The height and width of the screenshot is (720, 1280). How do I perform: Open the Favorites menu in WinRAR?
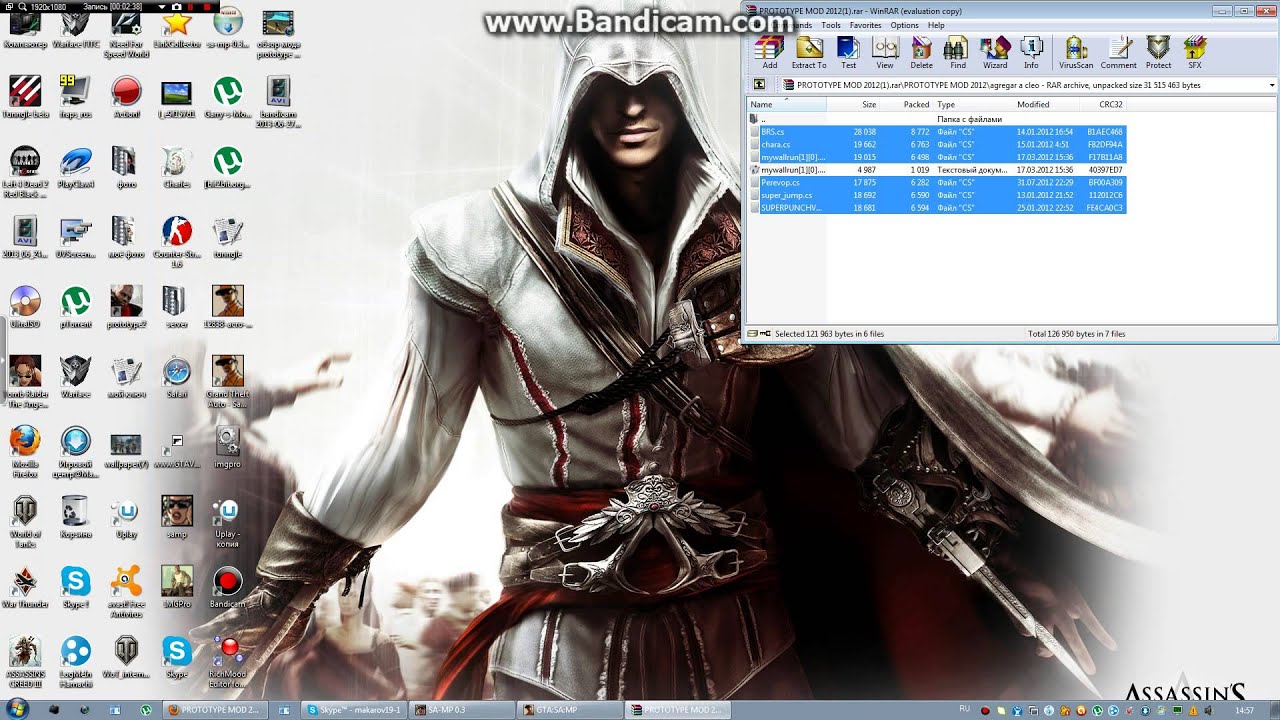pyautogui.click(x=865, y=25)
